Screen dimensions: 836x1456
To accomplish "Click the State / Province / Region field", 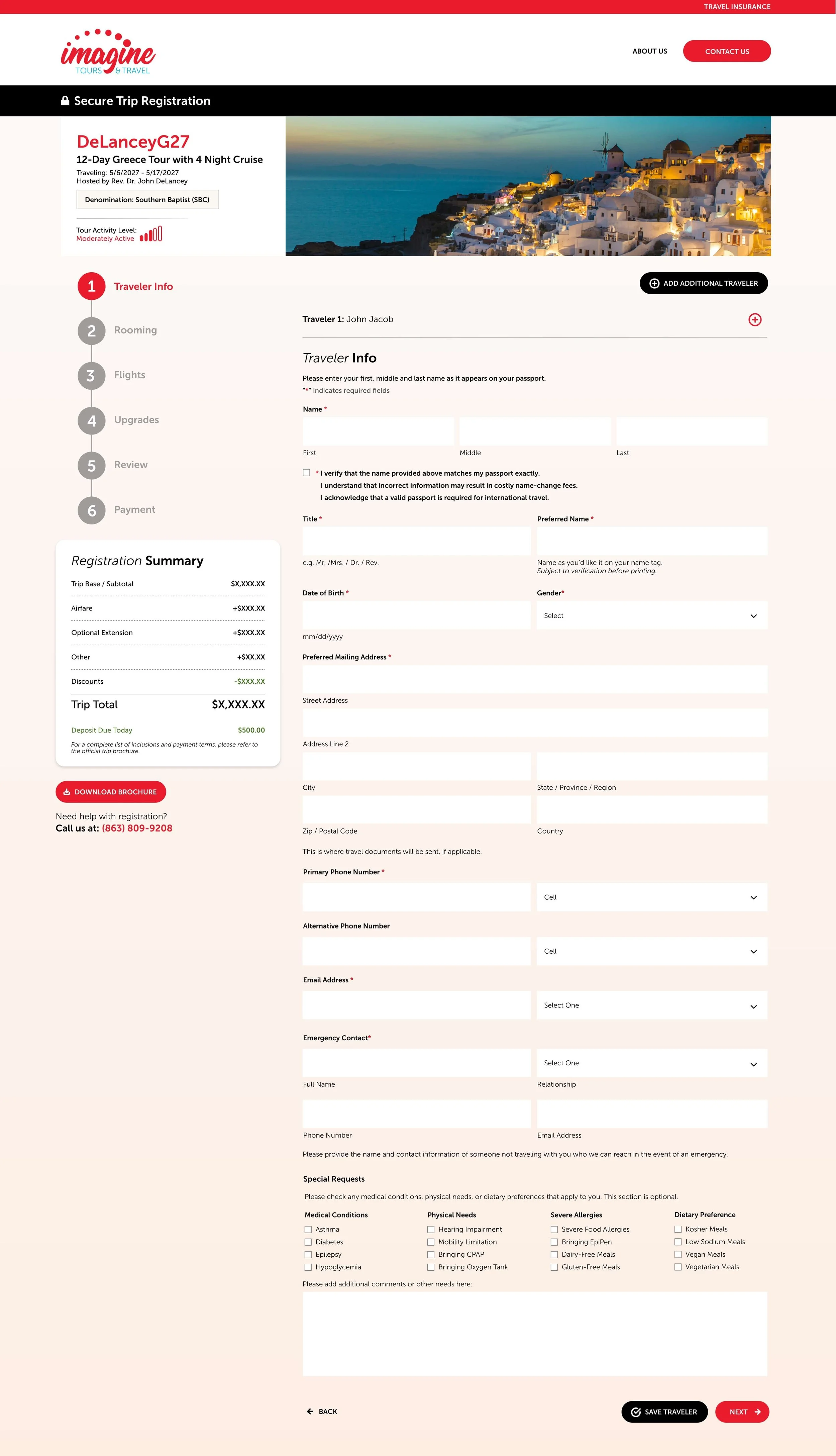I will click(652, 767).
